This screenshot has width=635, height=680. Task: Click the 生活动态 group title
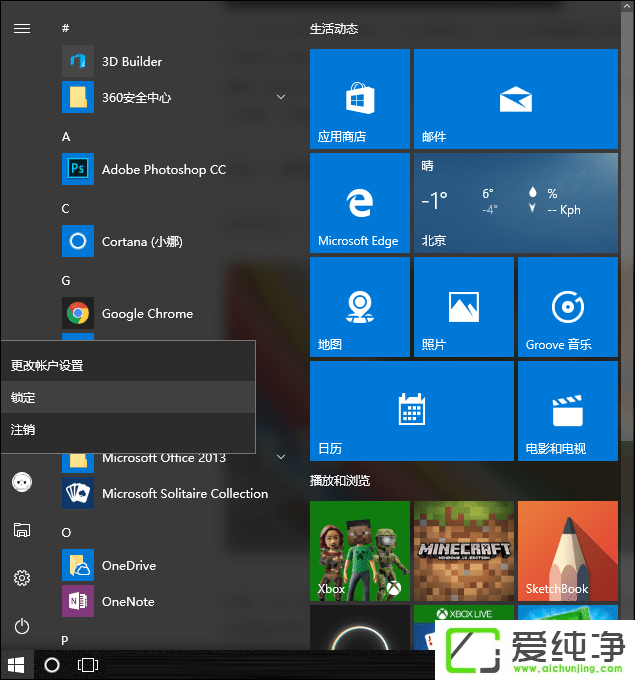(334, 29)
